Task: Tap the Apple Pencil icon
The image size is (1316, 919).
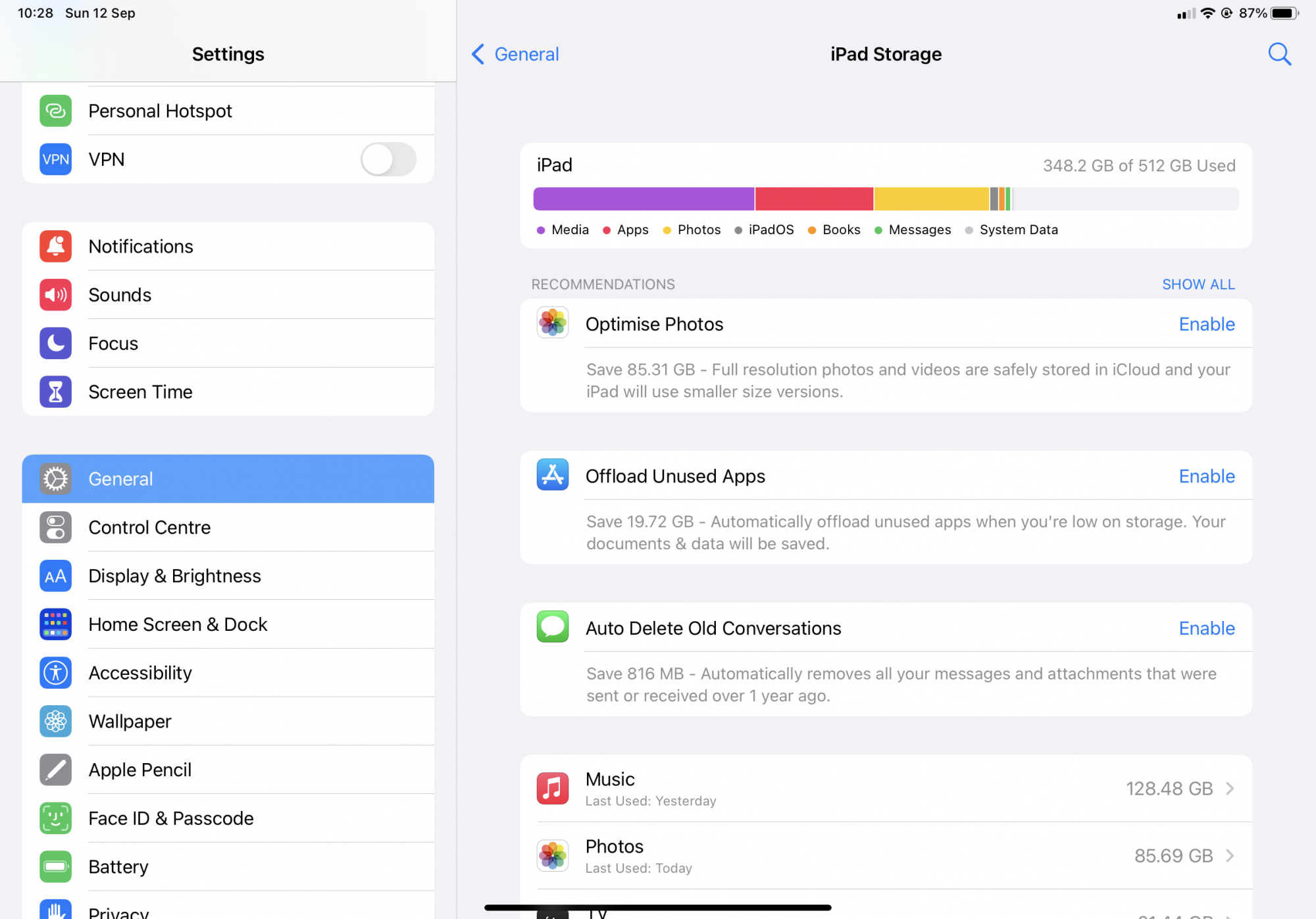Action: 55,770
